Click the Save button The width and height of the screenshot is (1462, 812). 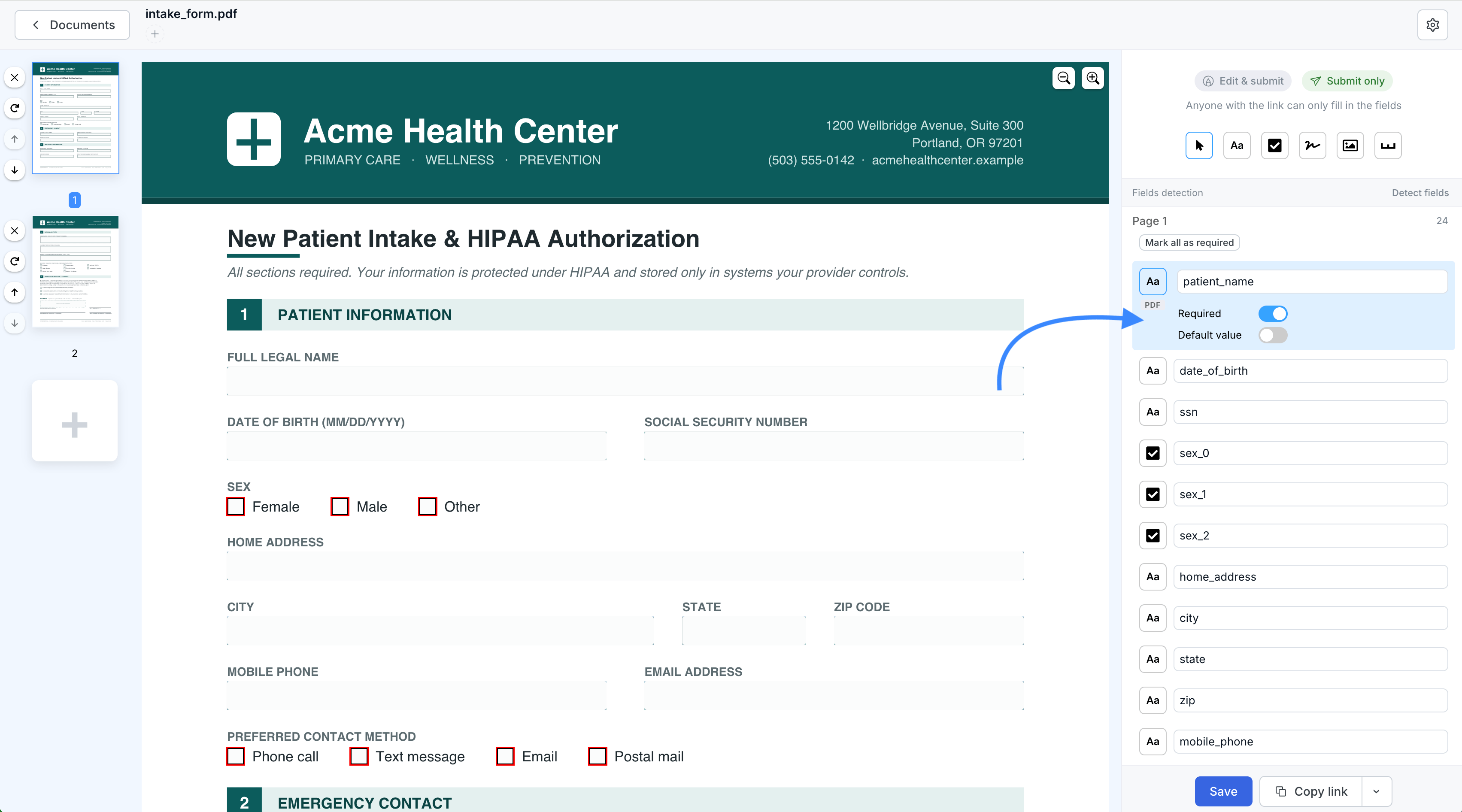pos(1223,791)
